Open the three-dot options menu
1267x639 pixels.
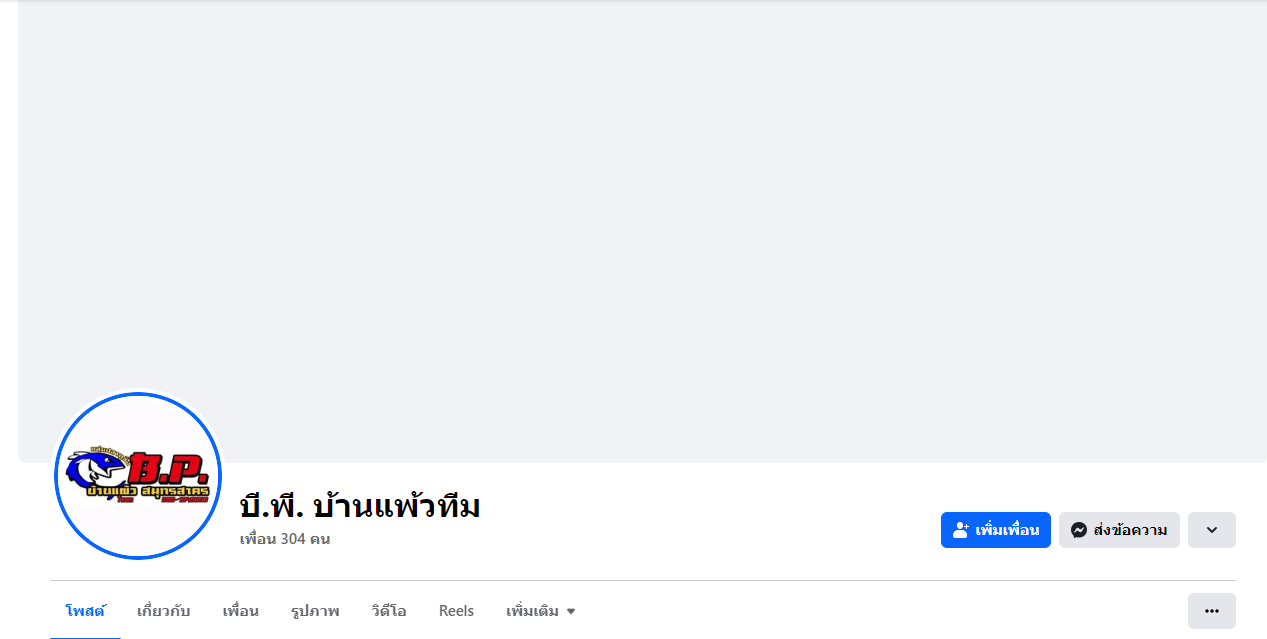(x=1211, y=611)
